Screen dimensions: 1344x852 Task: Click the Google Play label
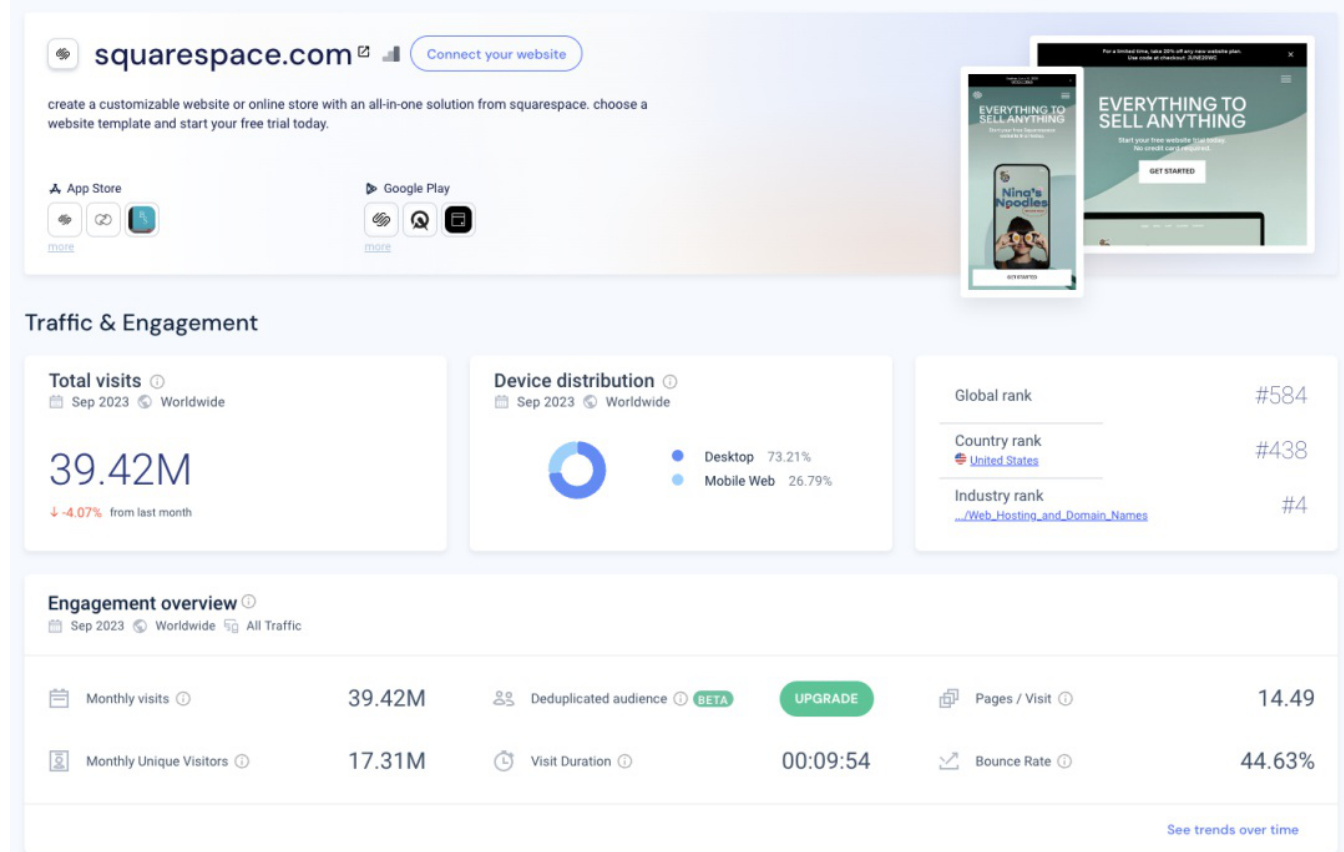coord(417,188)
